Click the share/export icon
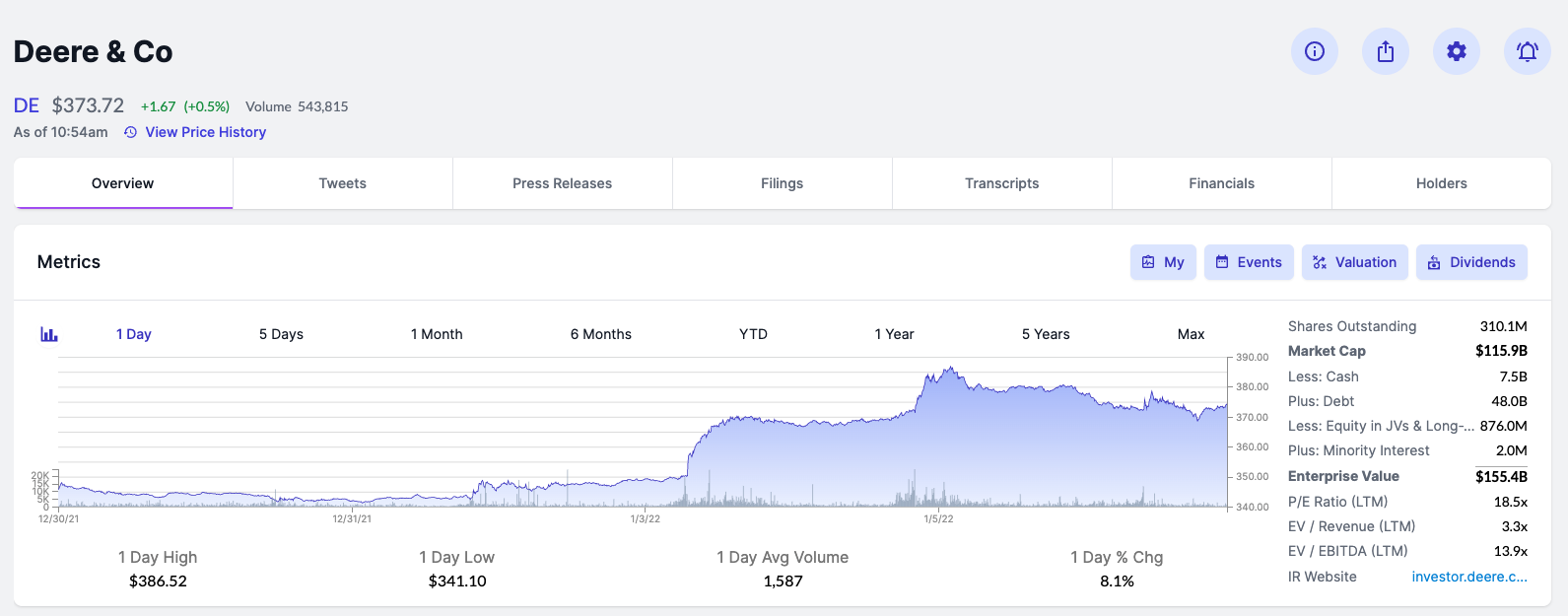Image resolution: width=1568 pixels, height=616 pixels. (1386, 51)
